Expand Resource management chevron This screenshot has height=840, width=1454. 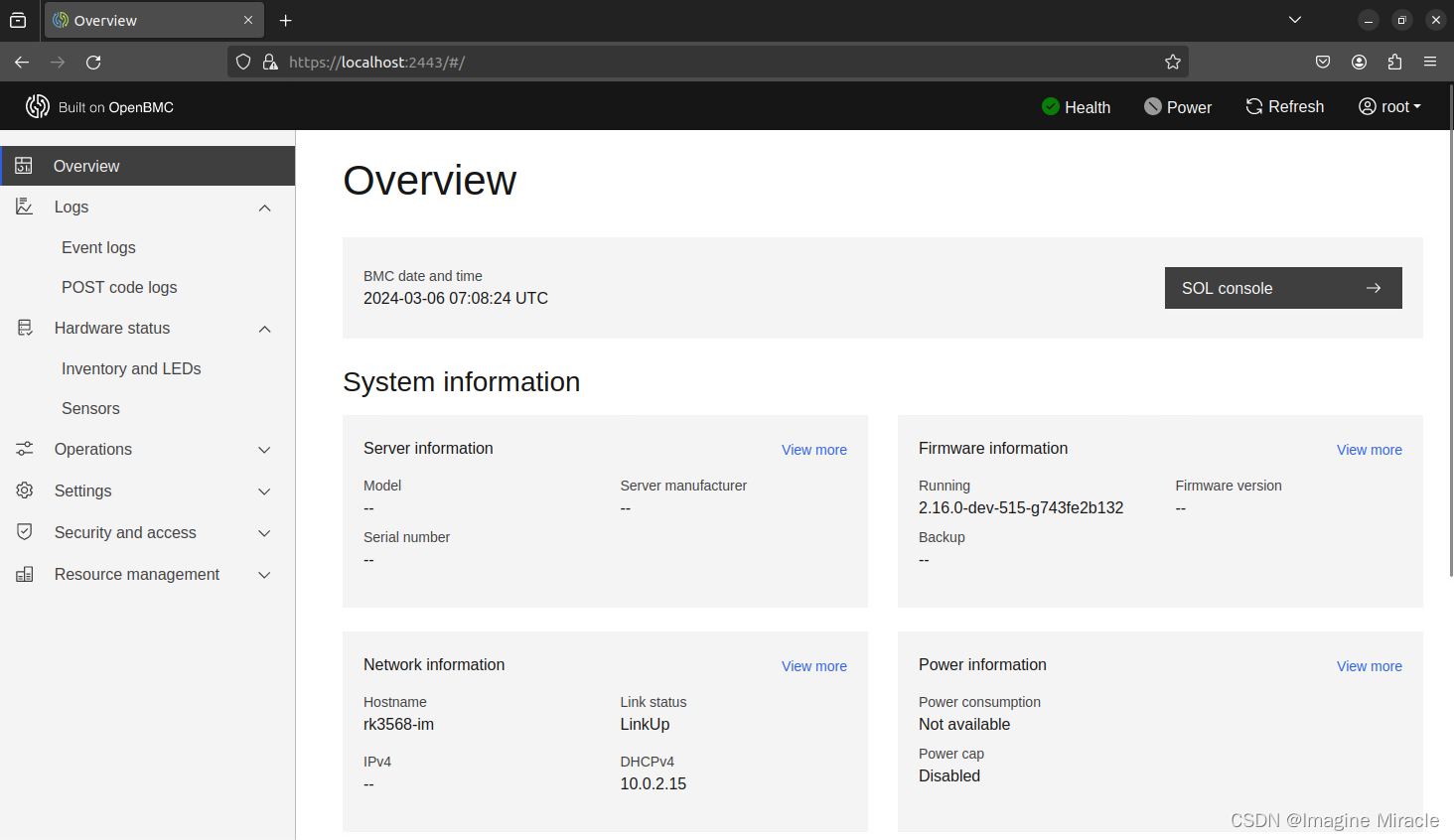click(264, 575)
